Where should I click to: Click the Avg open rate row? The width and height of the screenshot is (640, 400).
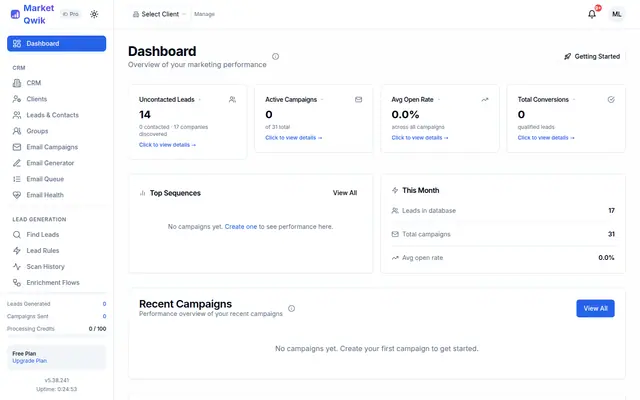tap(503, 258)
